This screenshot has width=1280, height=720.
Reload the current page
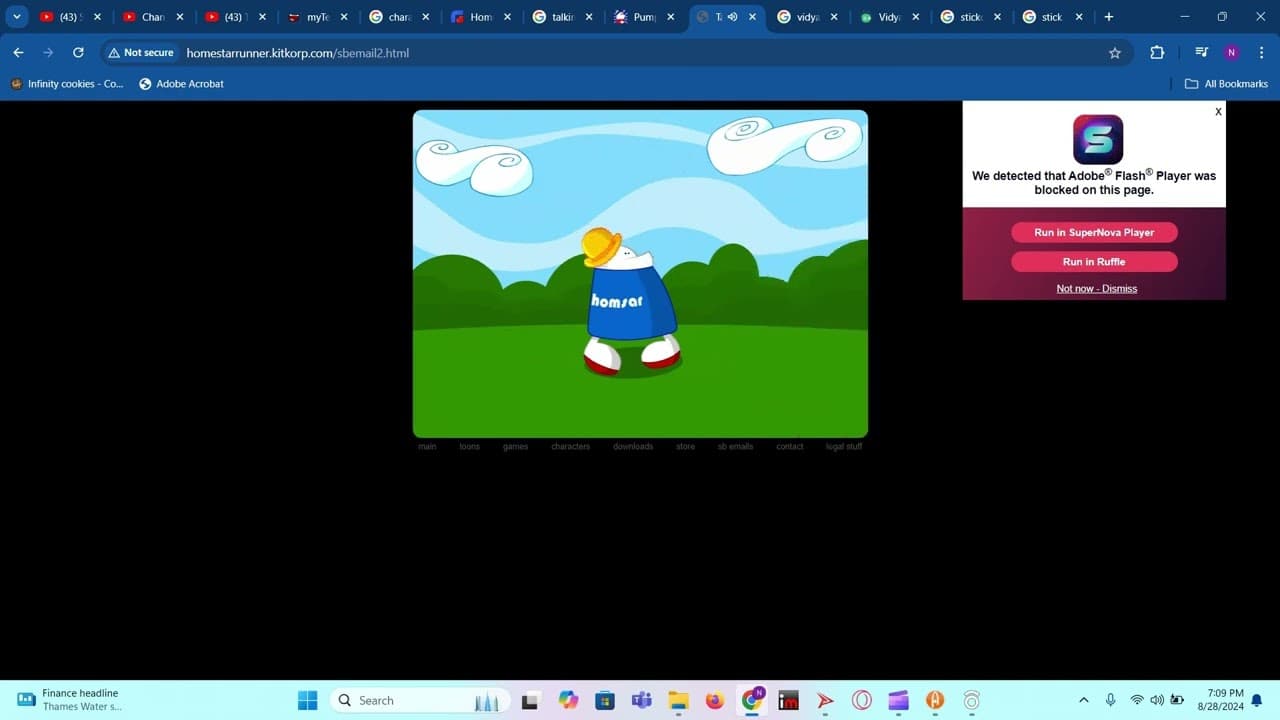point(78,53)
